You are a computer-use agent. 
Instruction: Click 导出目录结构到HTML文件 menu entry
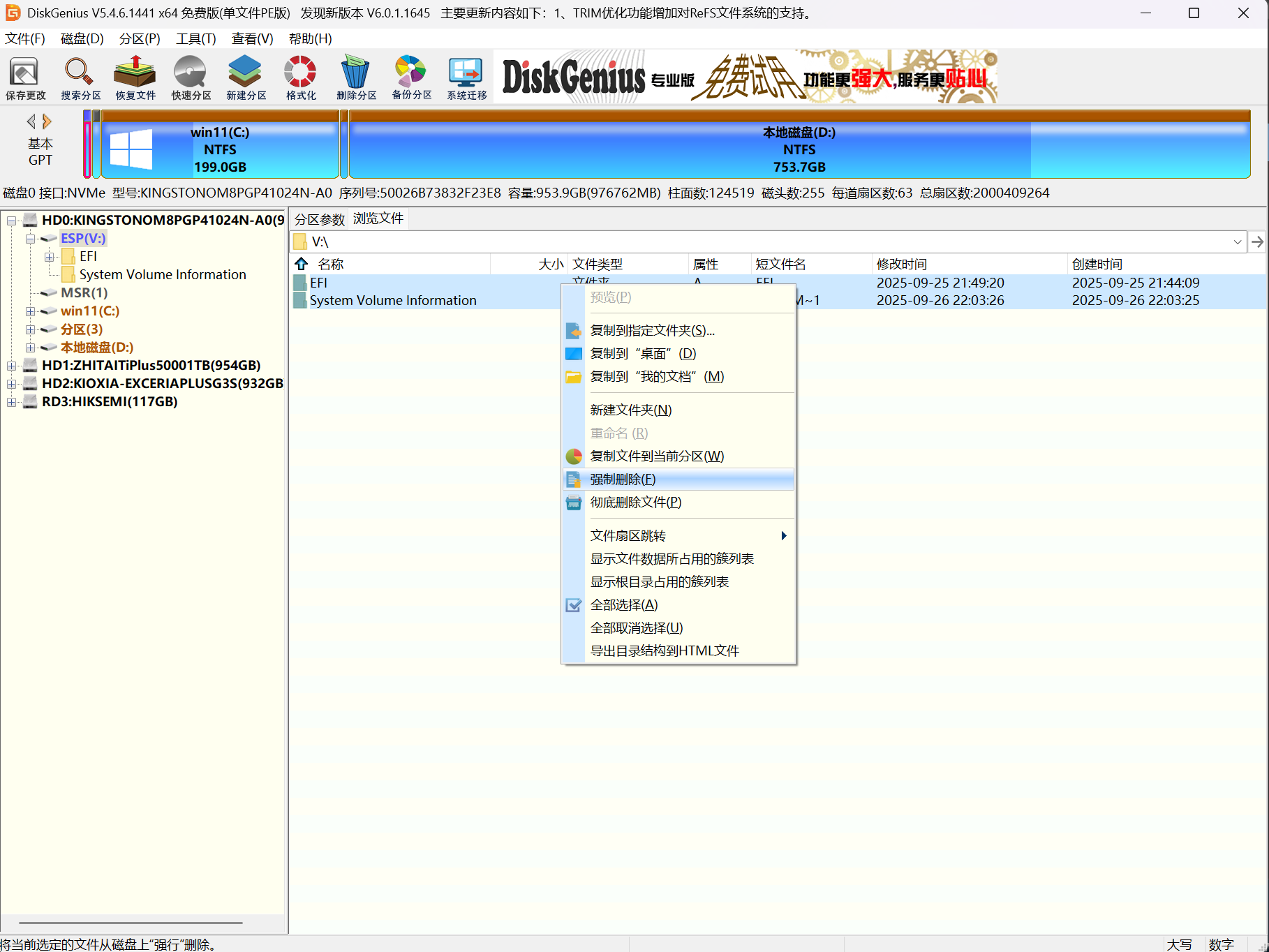(678, 651)
